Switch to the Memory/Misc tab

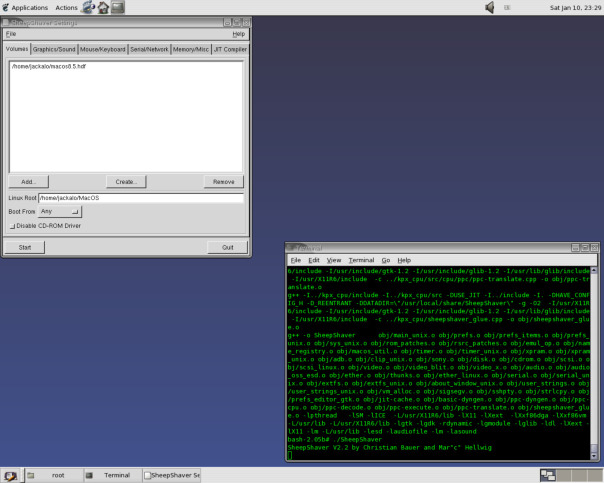(191, 49)
